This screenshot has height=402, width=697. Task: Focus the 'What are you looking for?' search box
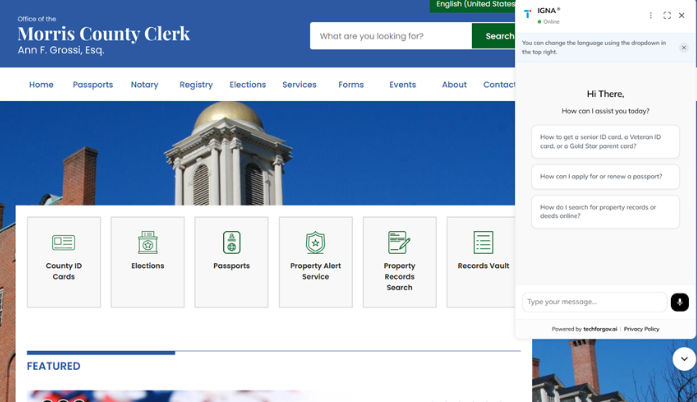tap(391, 36)
